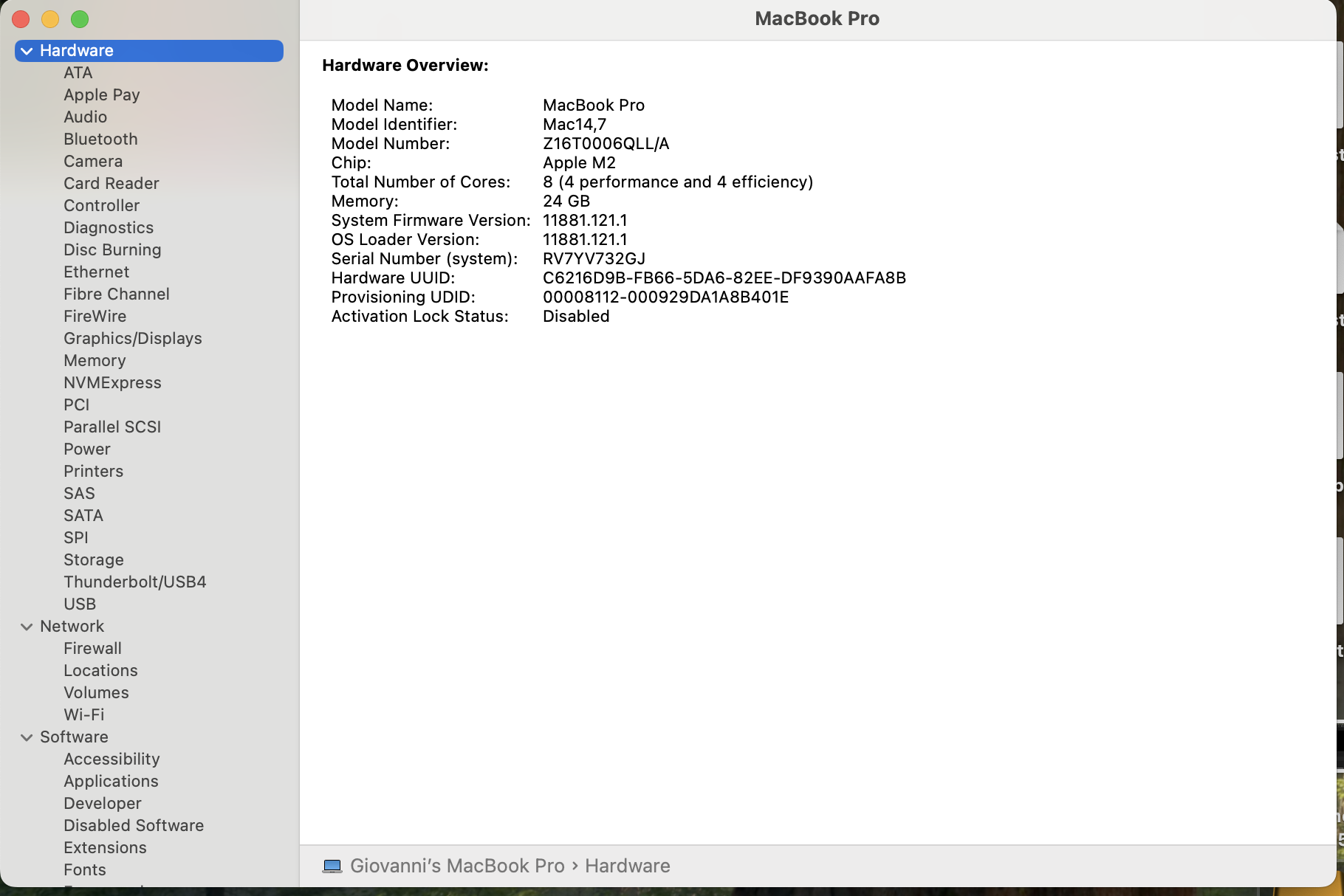Click the OS Loader Version value
Viewport: 1344px width, 896px height.
[x=585, y=240]
